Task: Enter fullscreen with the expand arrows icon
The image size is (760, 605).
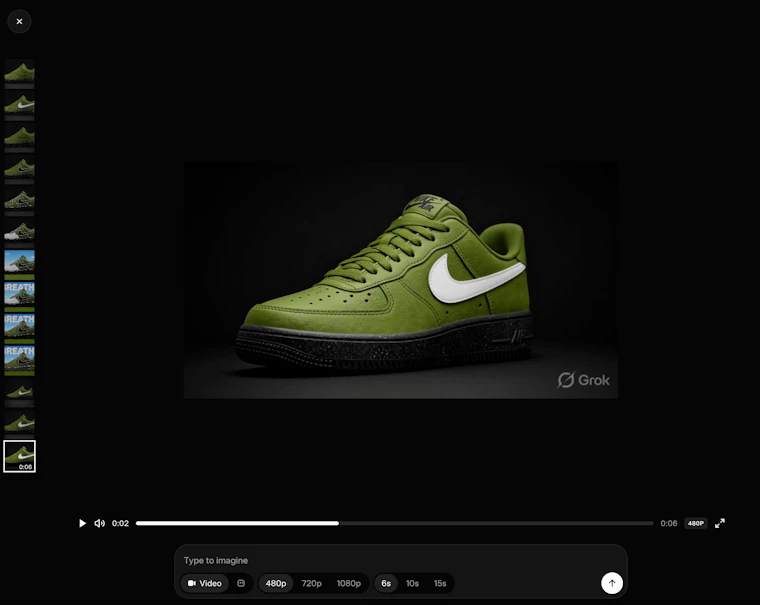Action: pos(720,523)
